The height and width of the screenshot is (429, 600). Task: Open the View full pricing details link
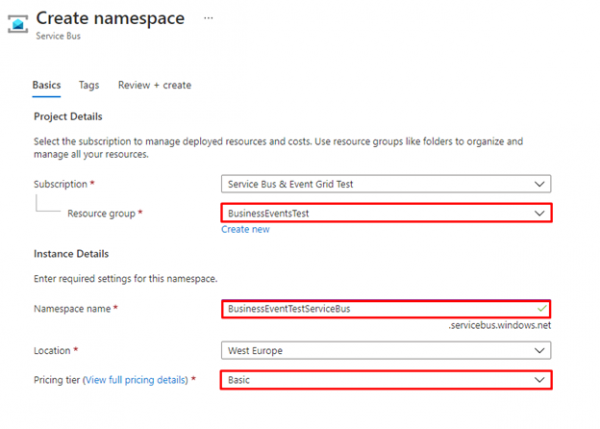click(x=136, y=380)
